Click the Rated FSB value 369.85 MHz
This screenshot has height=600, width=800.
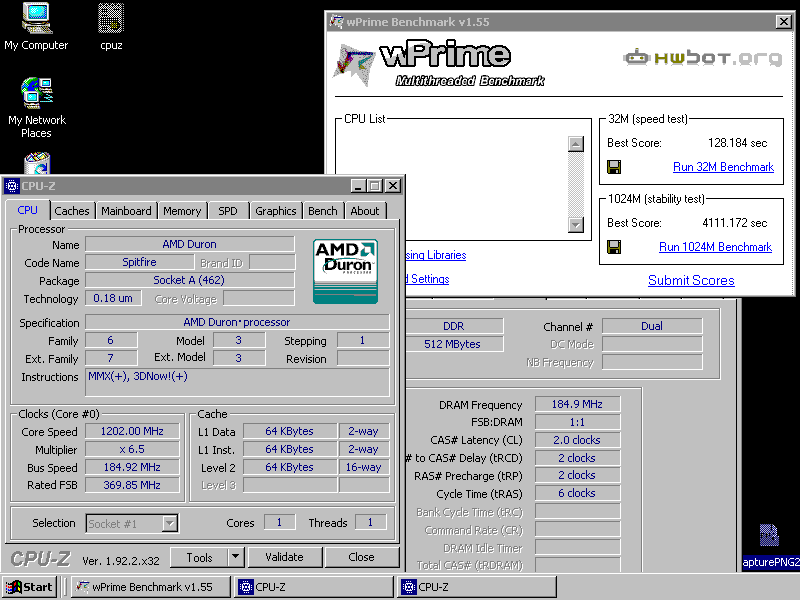tap(132, 485)
